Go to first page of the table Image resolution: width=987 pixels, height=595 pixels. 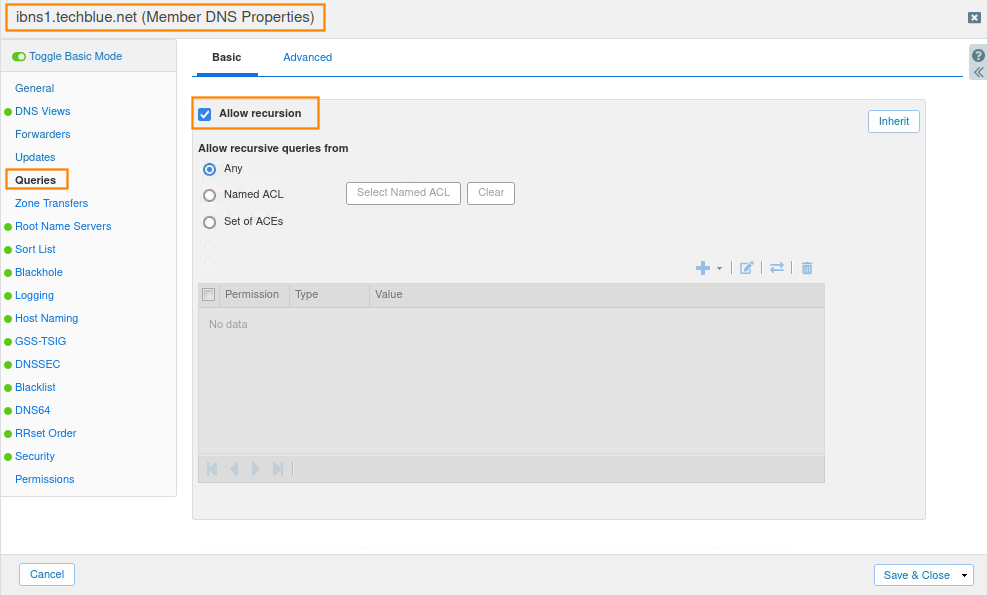(212, 469)
